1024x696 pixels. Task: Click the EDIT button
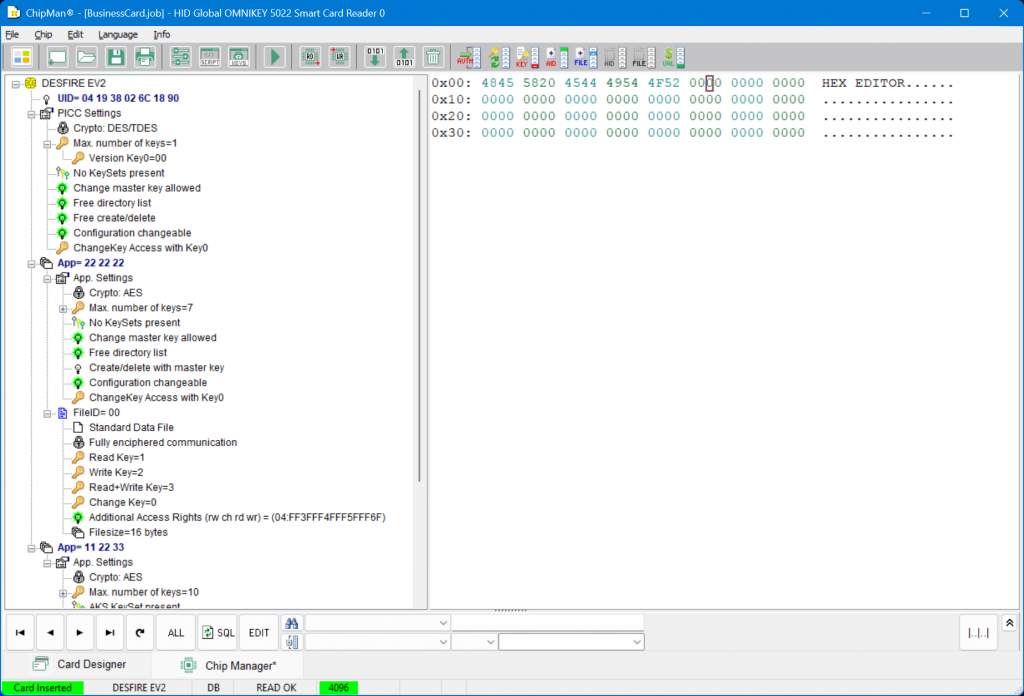[x=259, y=633]
